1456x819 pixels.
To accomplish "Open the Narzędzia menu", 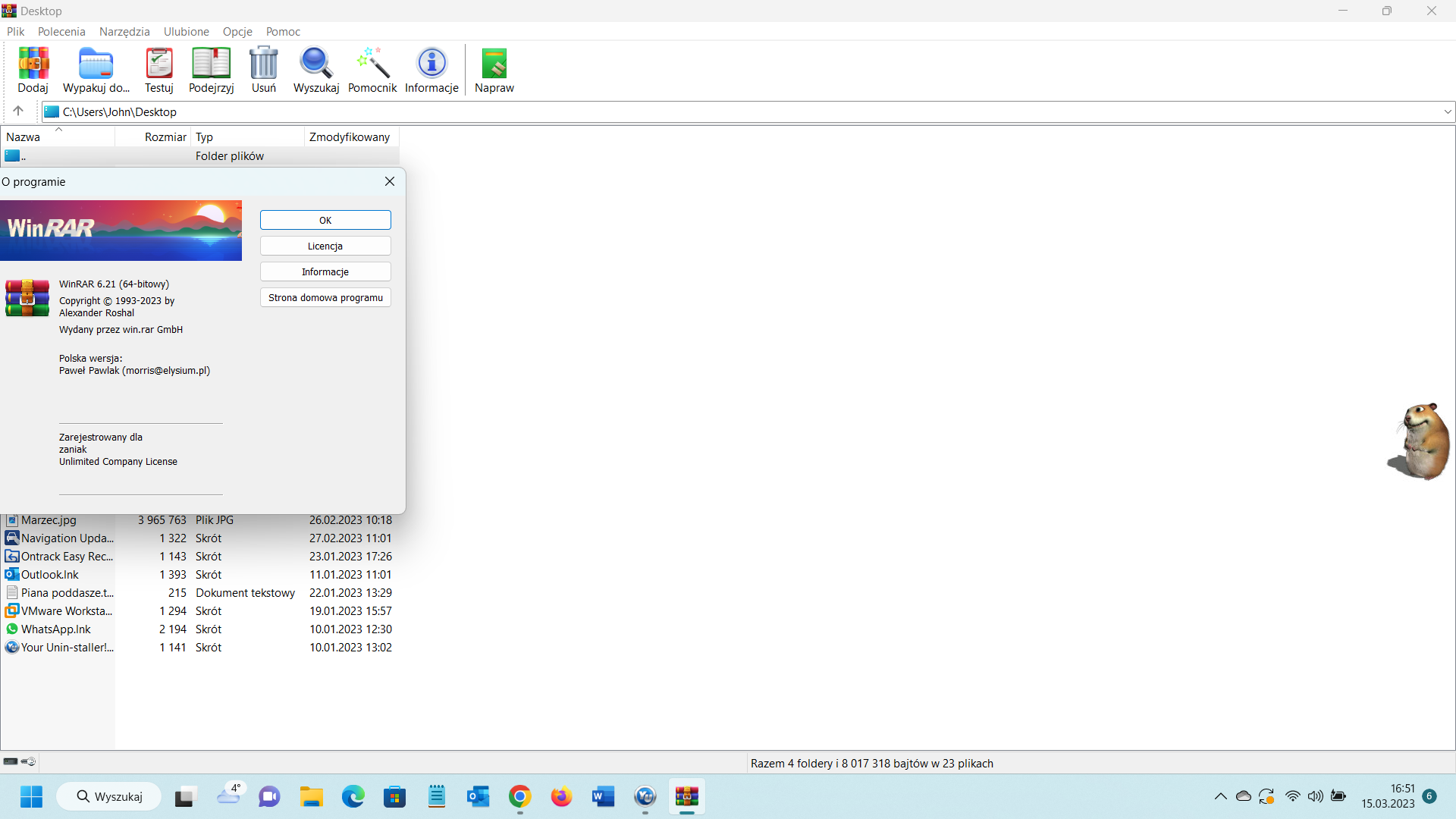I will 124,31.
